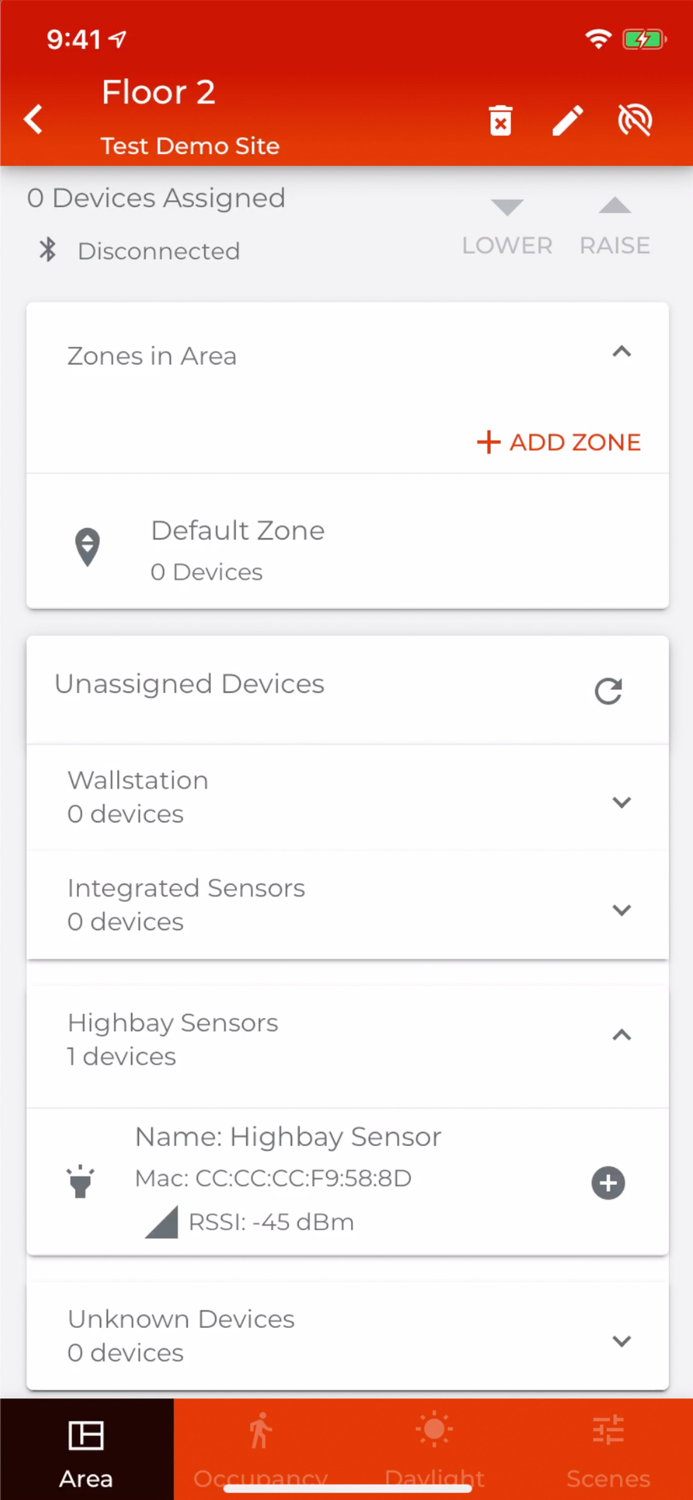Tap the RSSI signal strength icon

[x=162, y=1219]
